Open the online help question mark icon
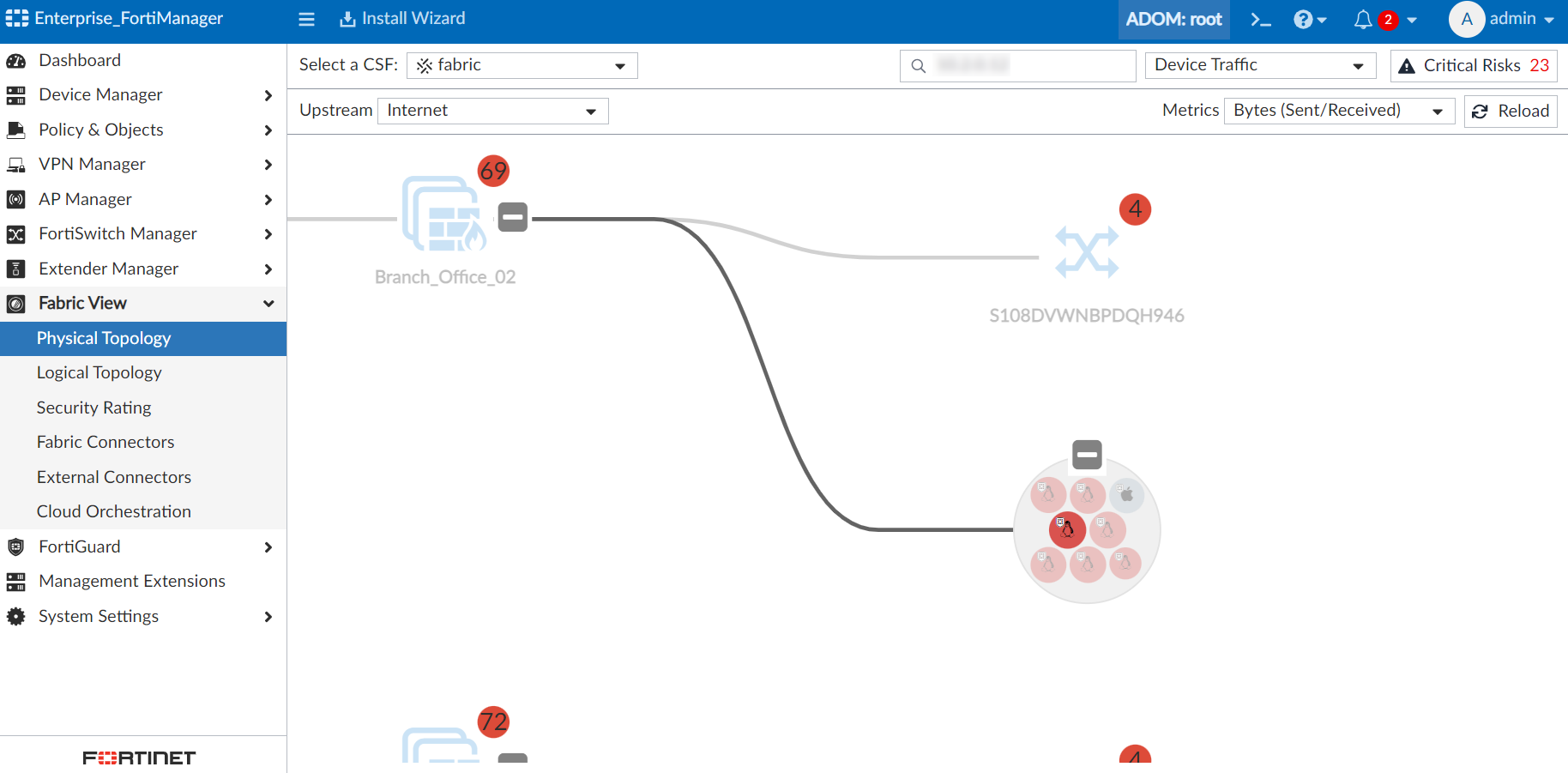The height and width of the screenshot is (773, 1568). coord(1304,18)
